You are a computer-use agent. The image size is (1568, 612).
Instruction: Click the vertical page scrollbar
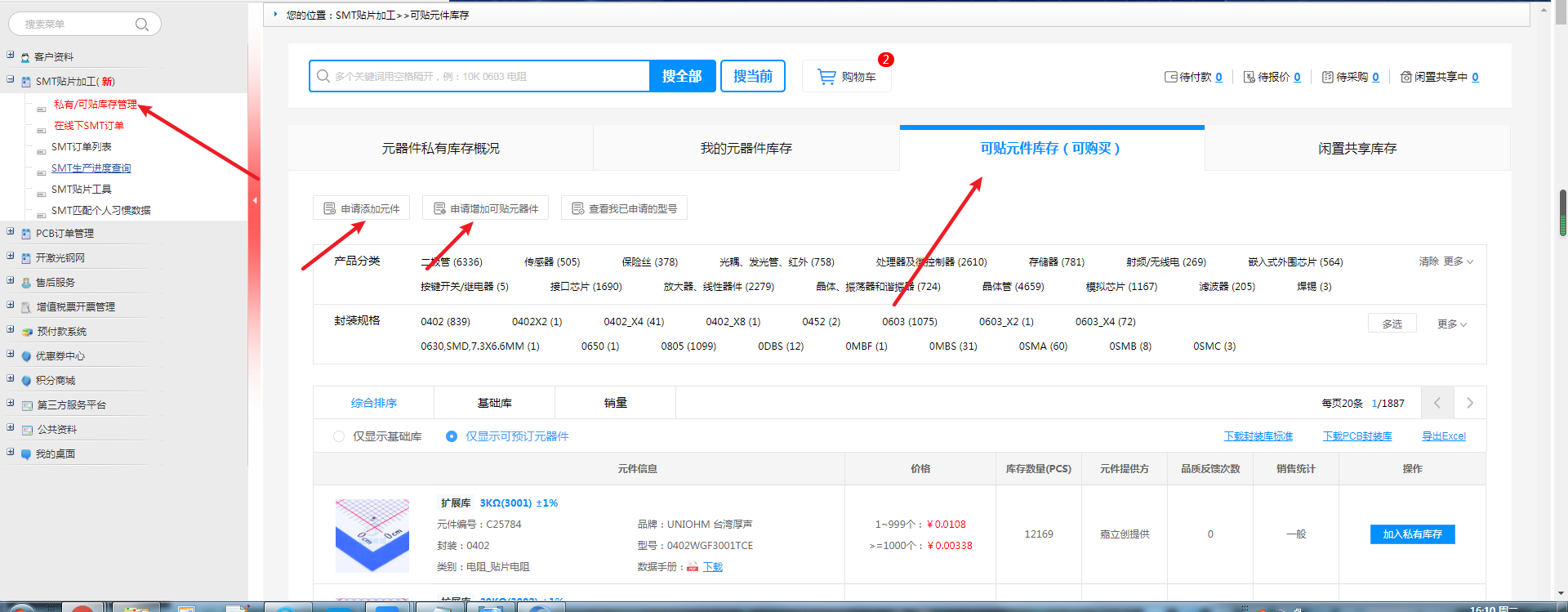point(1562,212)
